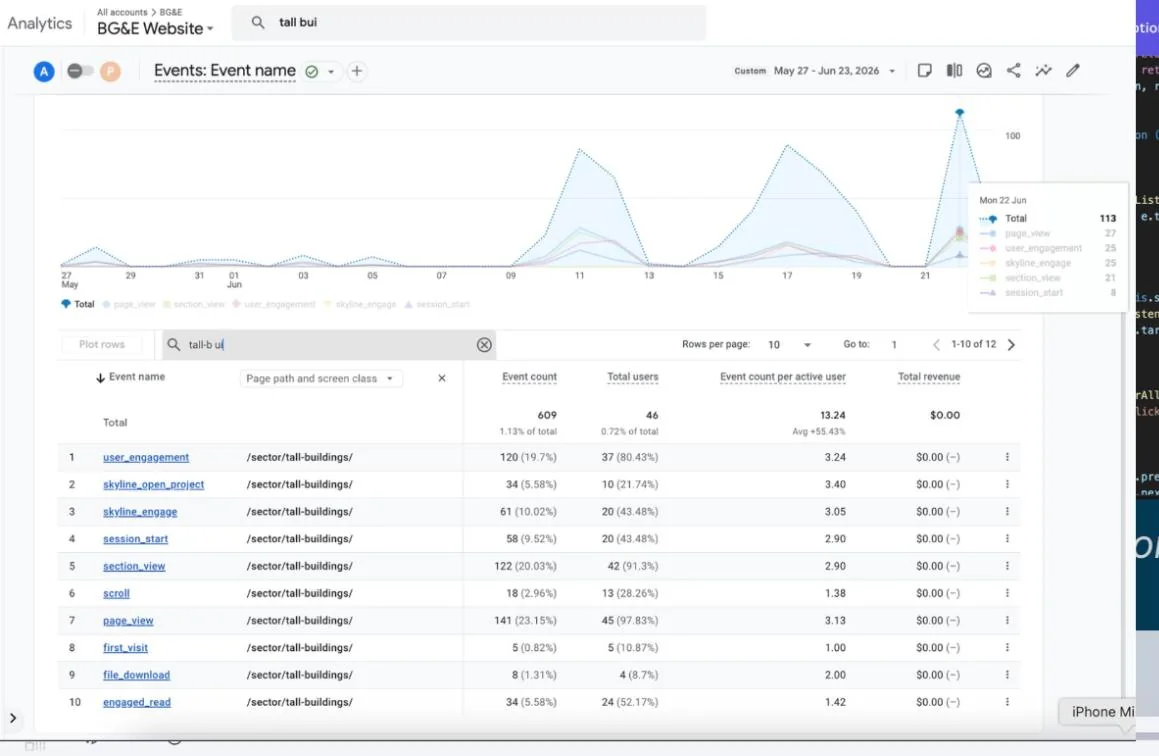Open Page path and screen class dropdown
Viewport: 1159px width, 756px height.
pyautogui.click(x=321, y=378)
